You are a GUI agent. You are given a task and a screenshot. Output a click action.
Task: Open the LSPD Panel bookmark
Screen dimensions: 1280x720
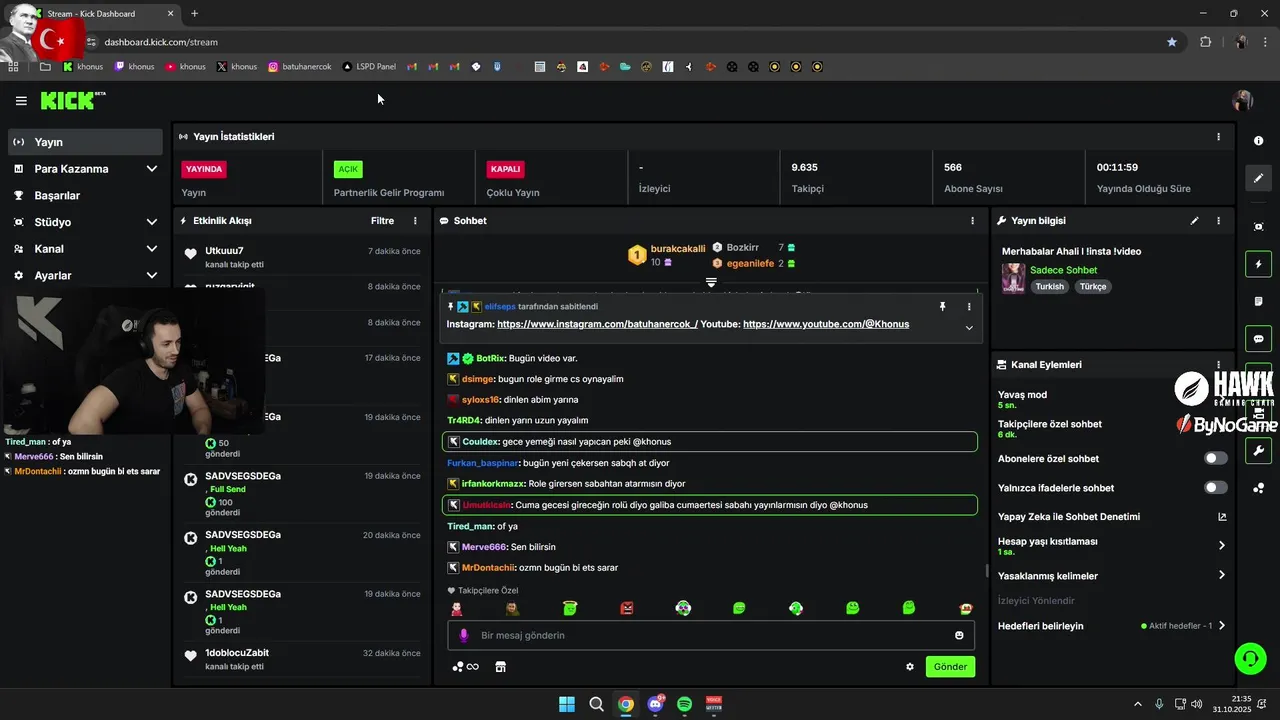[369, 67]
